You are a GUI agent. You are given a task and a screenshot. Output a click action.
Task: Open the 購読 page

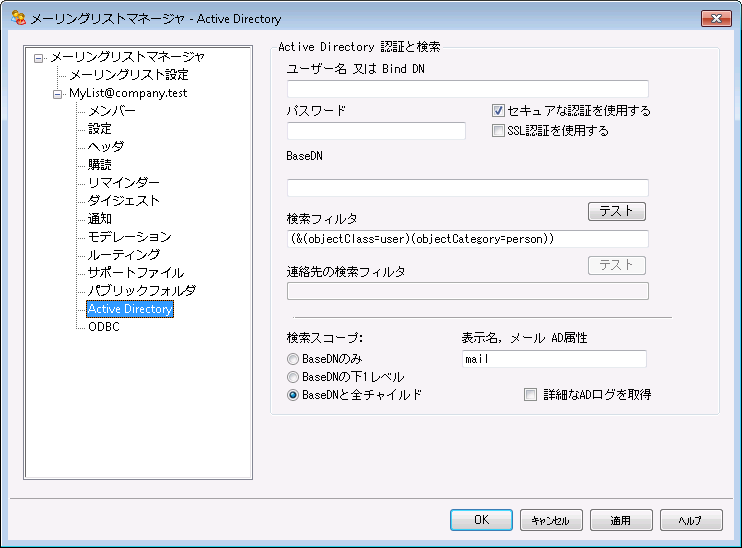point(100,165)
